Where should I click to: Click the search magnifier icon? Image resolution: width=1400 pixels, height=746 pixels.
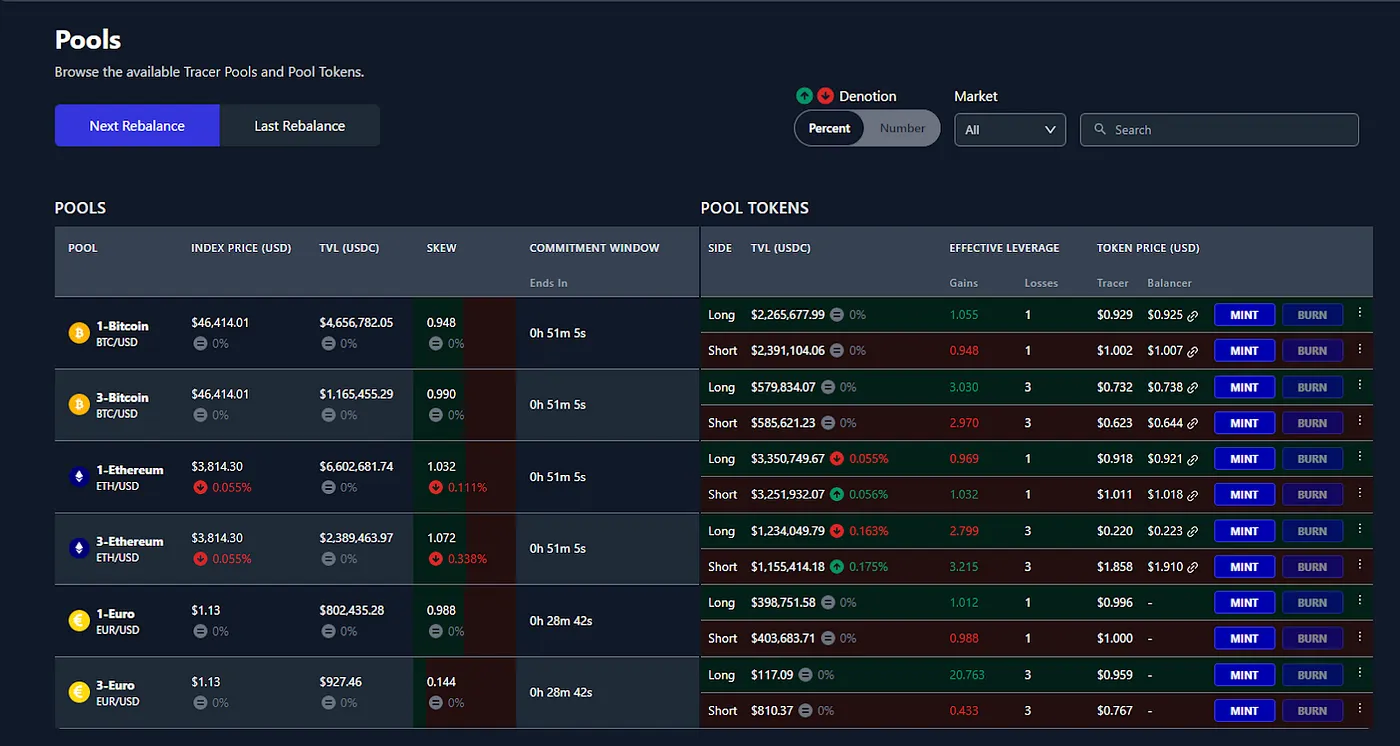tap(1100, 130)
